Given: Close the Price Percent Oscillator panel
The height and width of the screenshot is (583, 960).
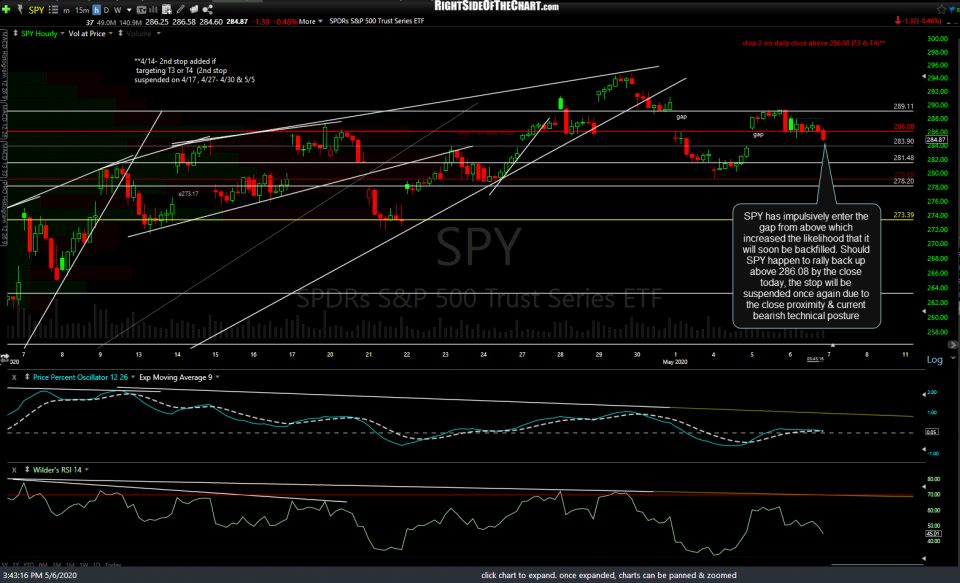Looking at the screenshot, I should tap(14, 377).
